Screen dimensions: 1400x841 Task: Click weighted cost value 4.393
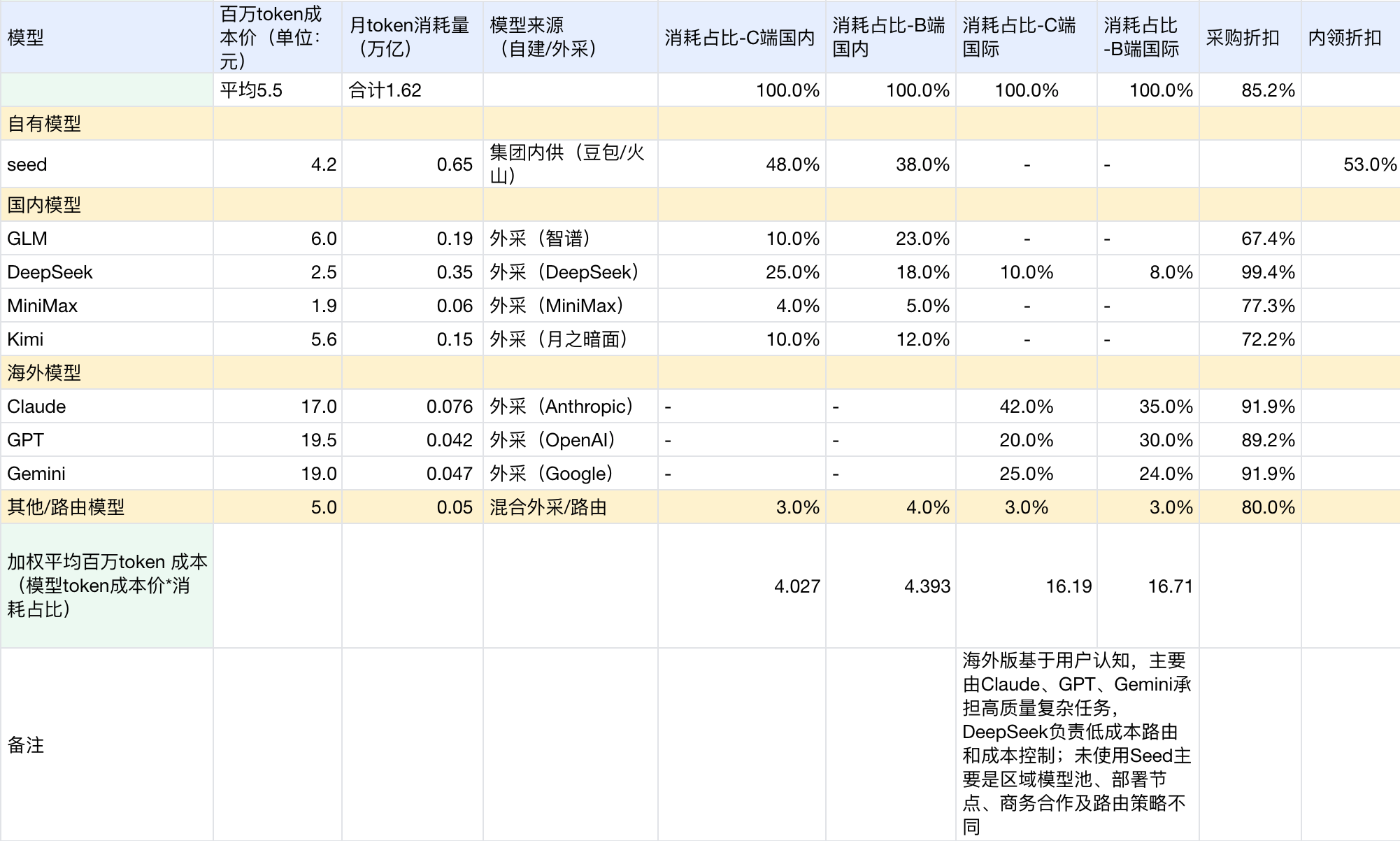[x=891, y=586]
